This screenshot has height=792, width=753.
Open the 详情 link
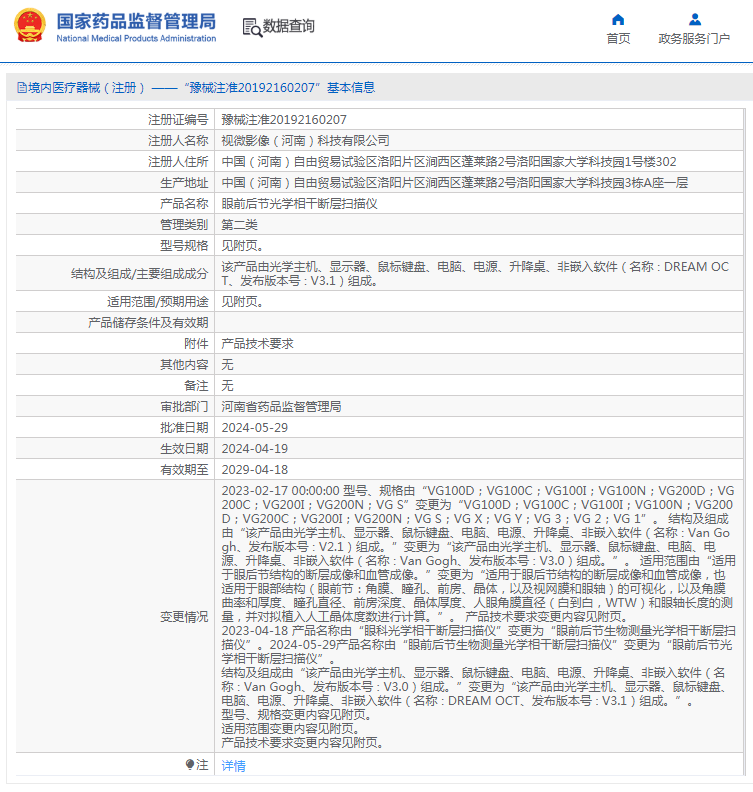pos(233,766)
